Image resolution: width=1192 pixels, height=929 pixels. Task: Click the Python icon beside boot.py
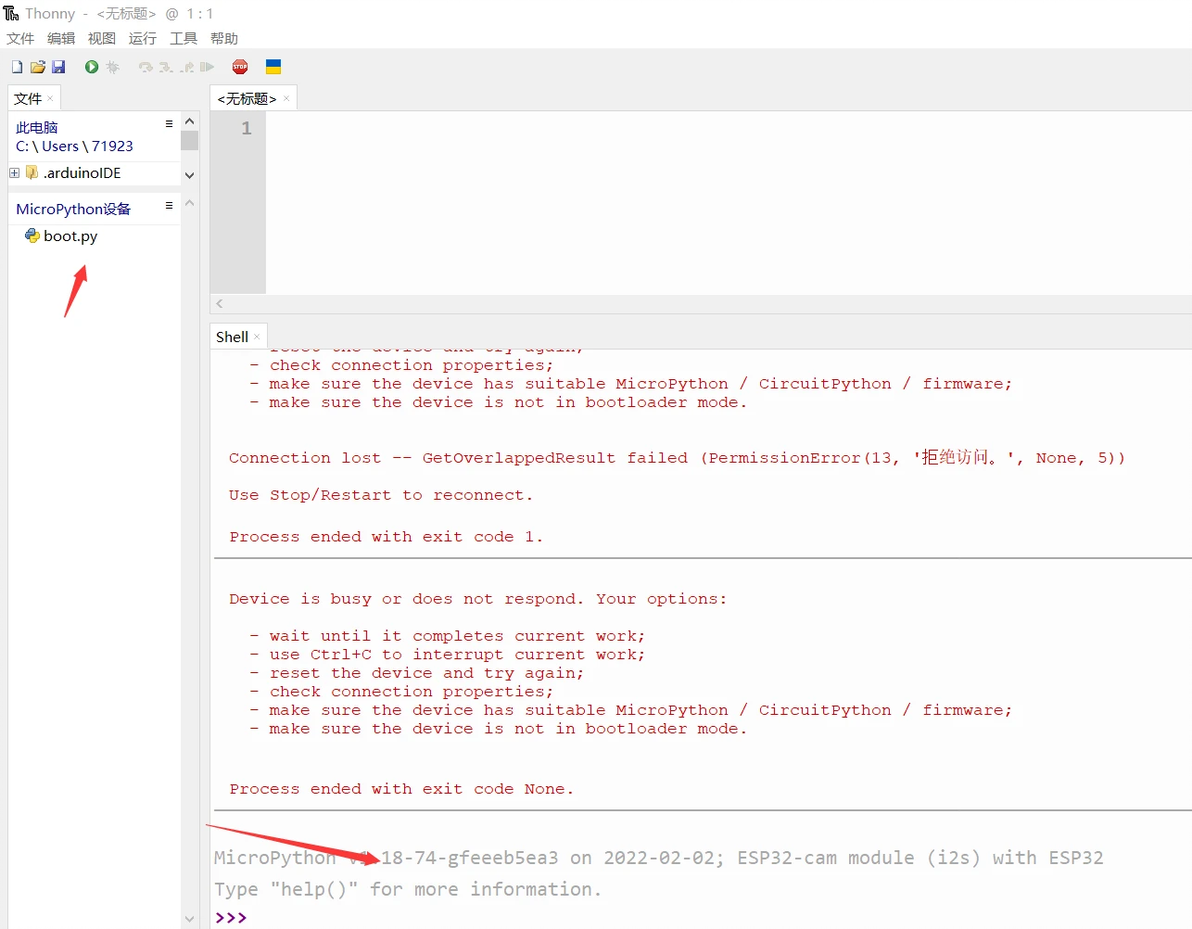pos(32,236)
